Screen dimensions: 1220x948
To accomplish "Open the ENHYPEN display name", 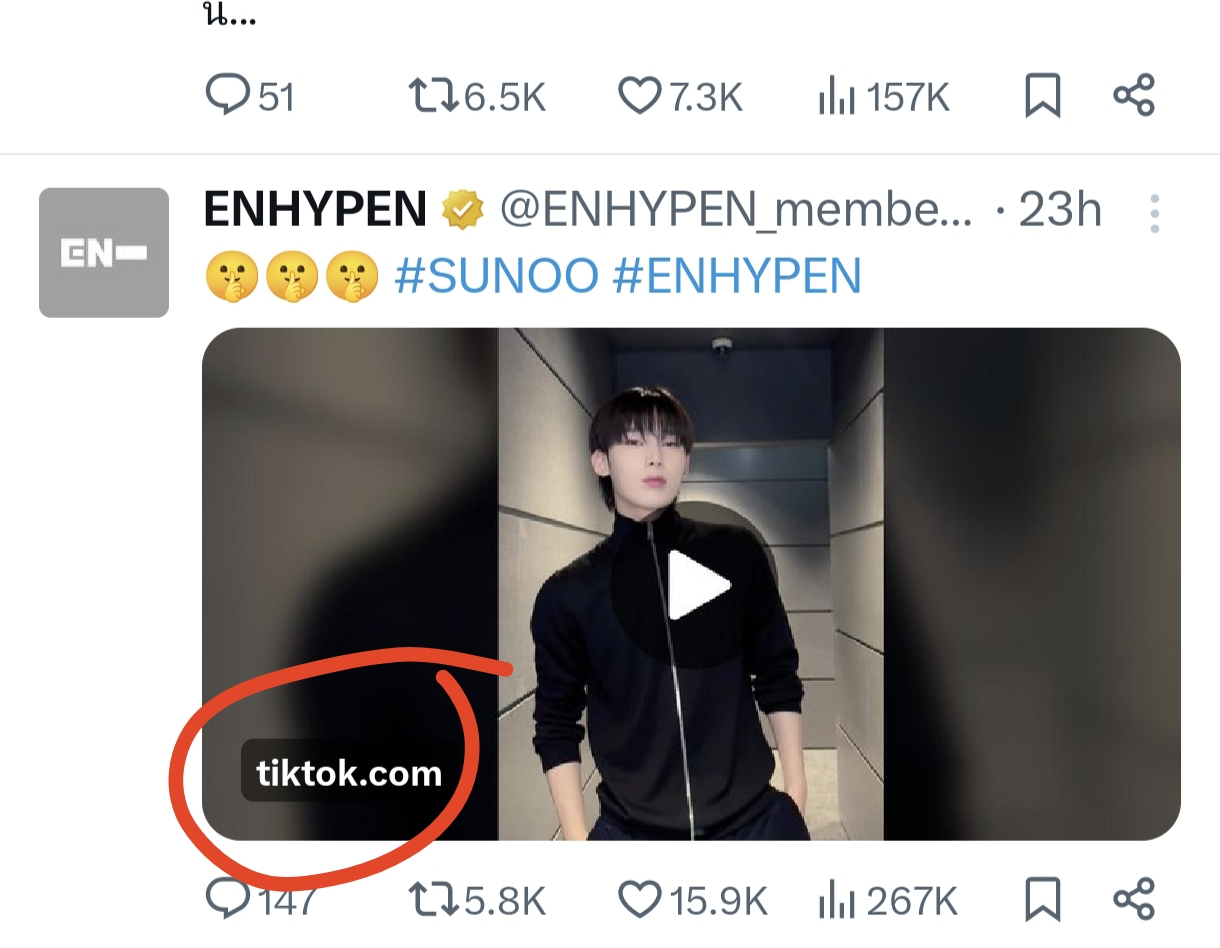I will click(315, 211).
